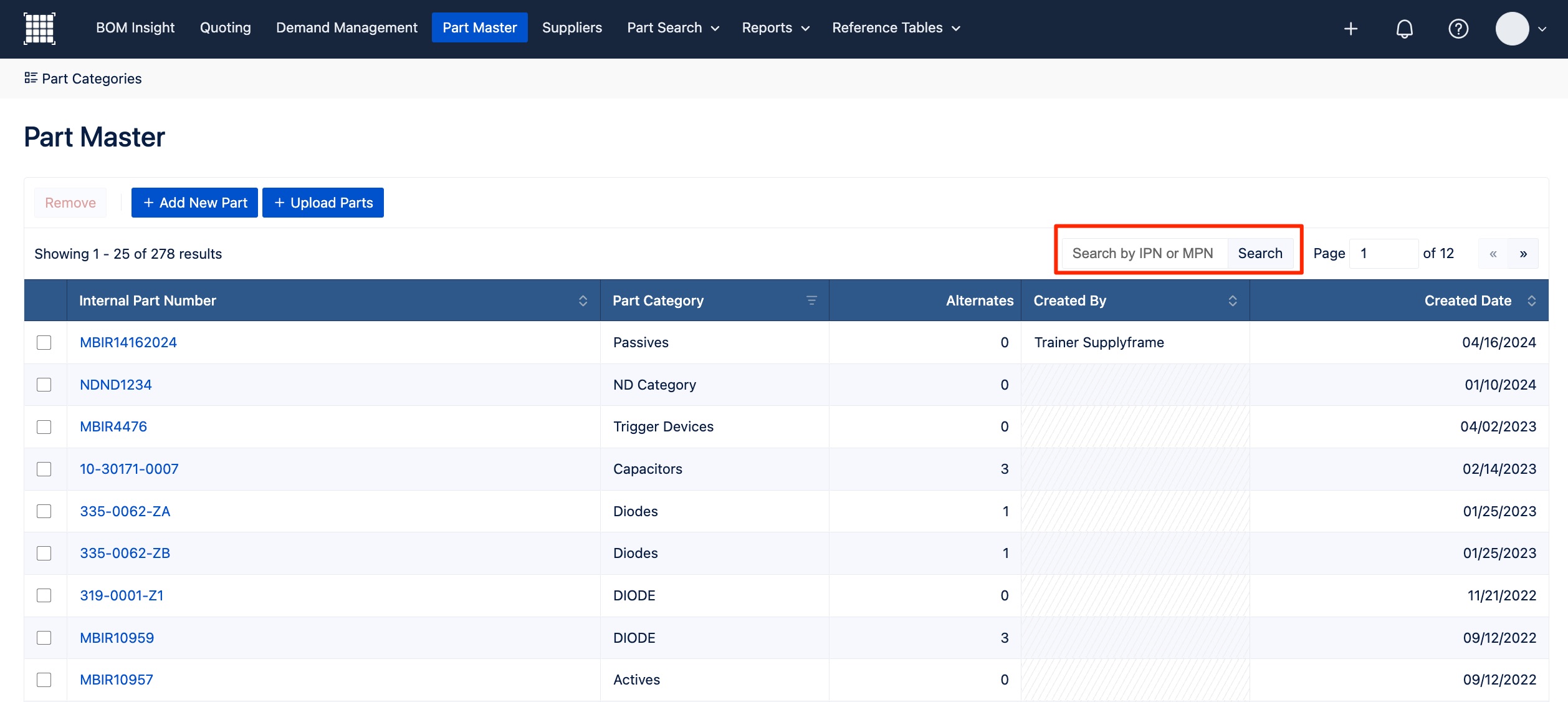Click the Part Categories list icon
Image resolution: width=1568 pixels, height=702 pixels.
coord(31,78)
